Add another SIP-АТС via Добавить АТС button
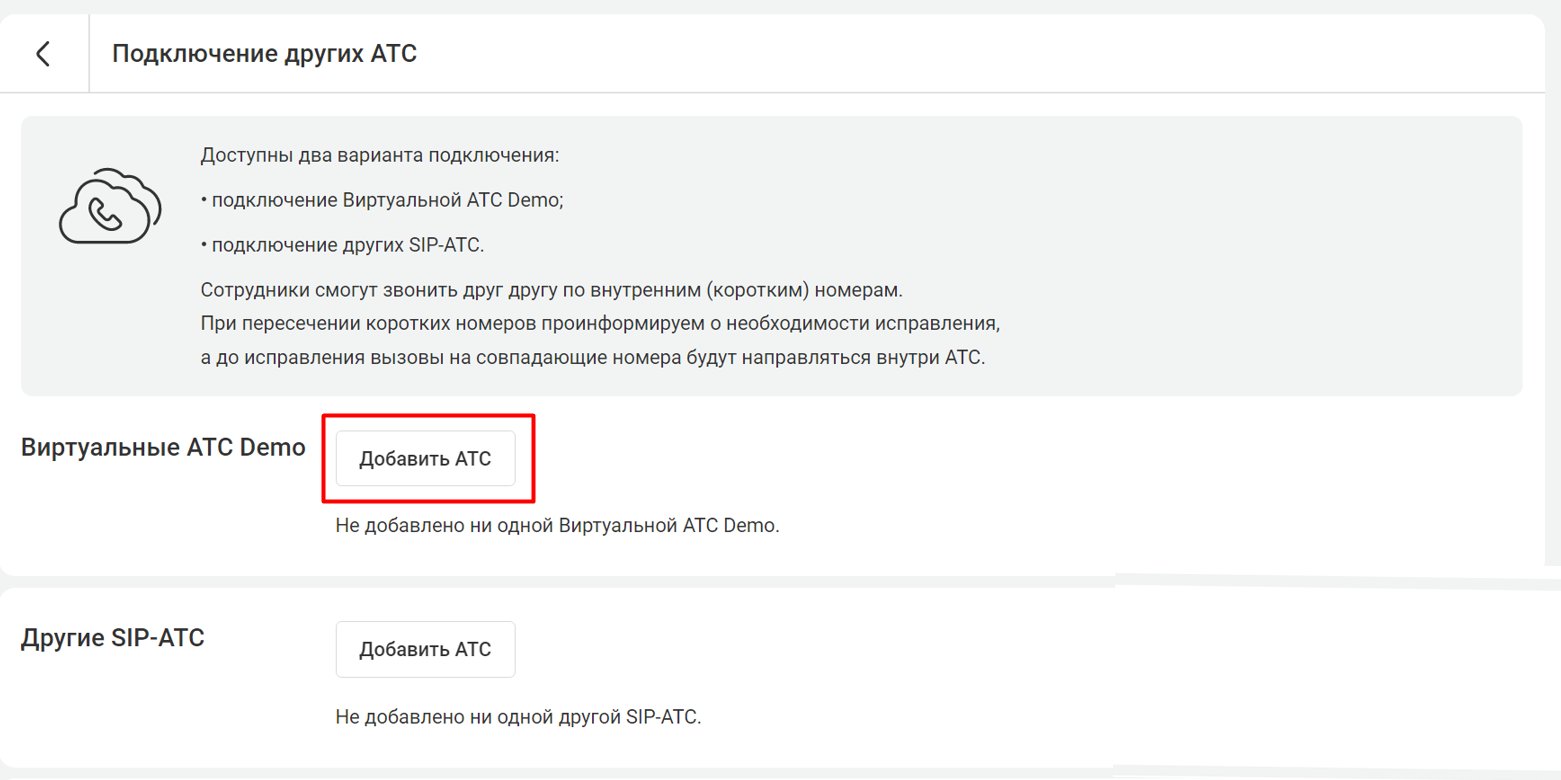 click(426, 649)
